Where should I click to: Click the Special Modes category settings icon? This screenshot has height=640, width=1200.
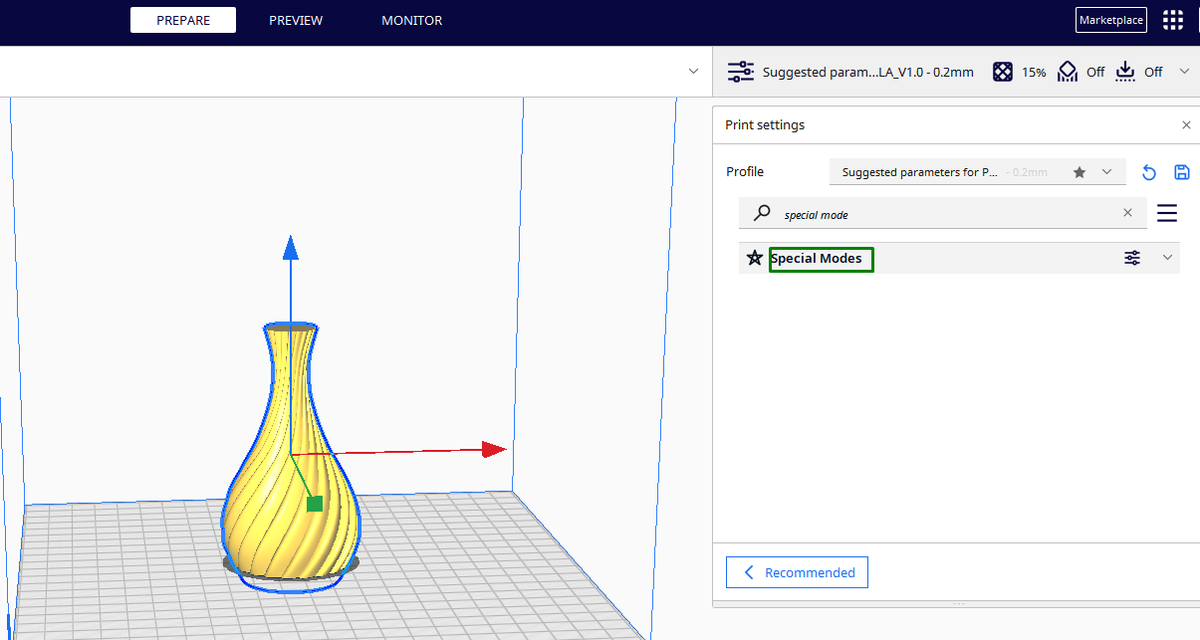coord(1131,257)
